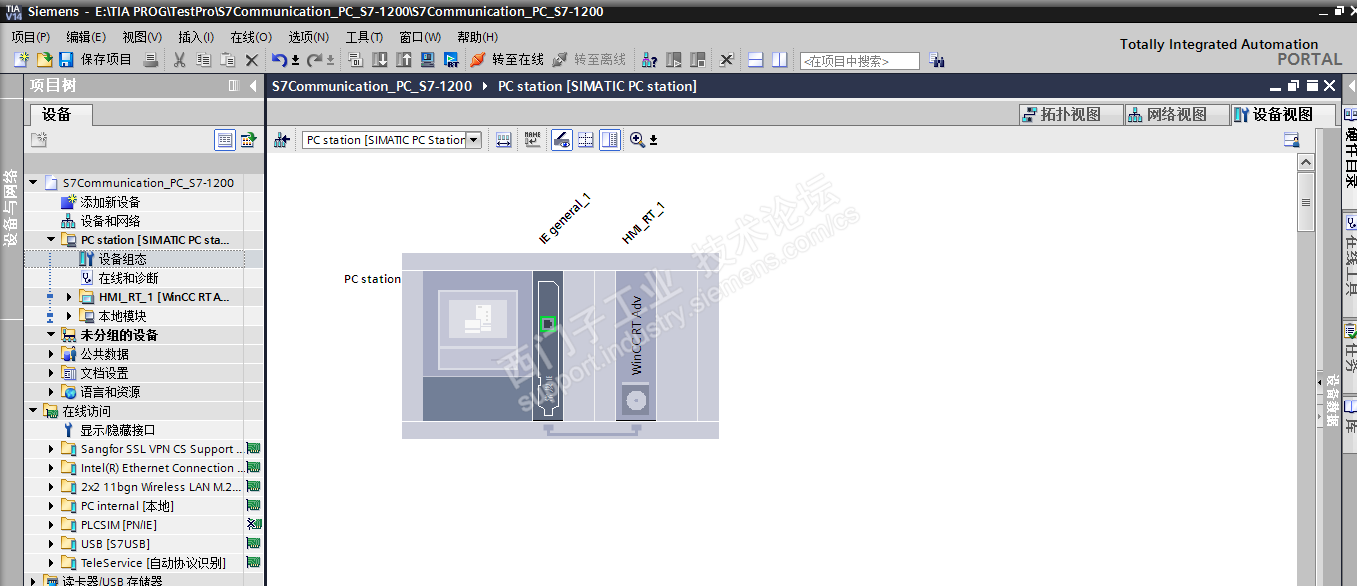The image size is (1357, 586).
Task: Click the compile icon in toolbar
Action: click(355, 60)
